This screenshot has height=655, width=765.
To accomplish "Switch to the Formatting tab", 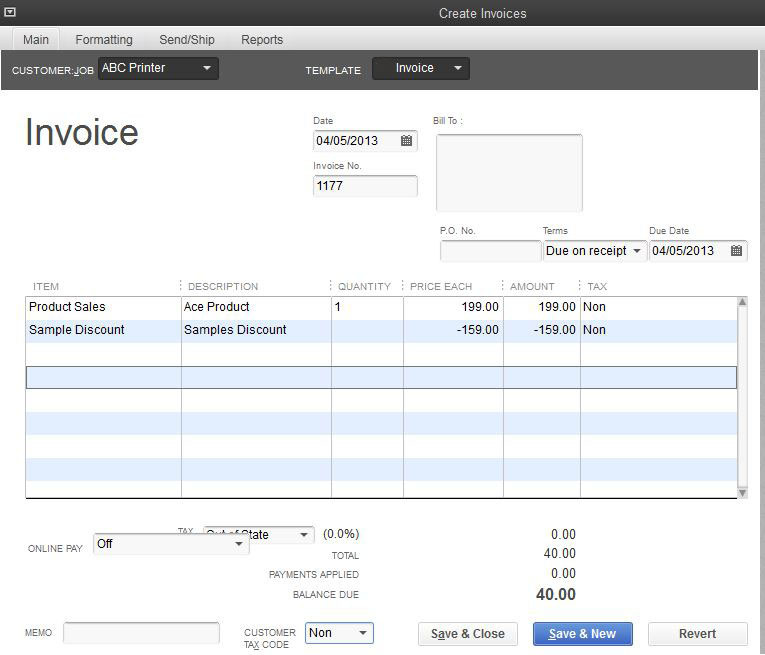I will [104, 40].
